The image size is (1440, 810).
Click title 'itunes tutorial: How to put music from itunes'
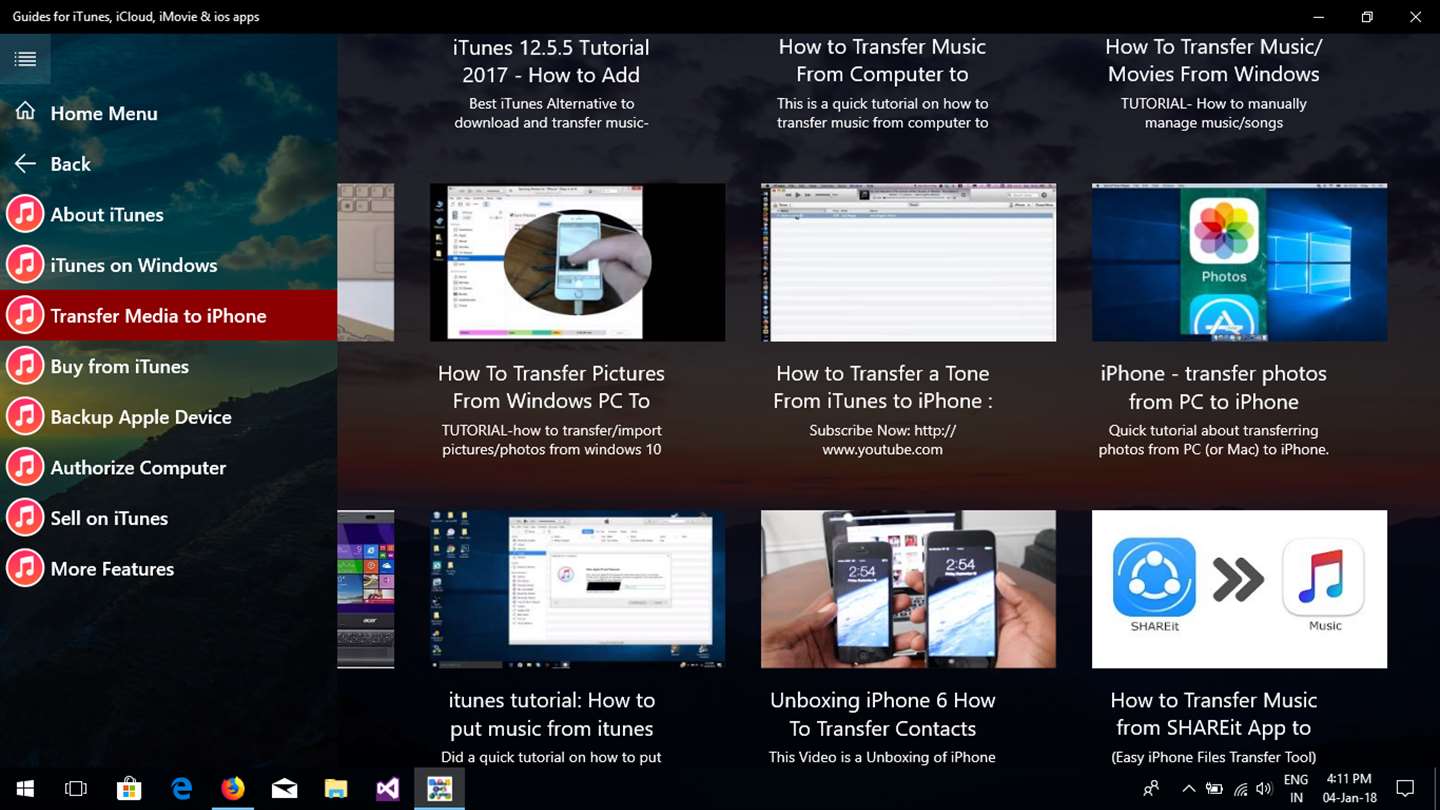(x=551, y=714)
